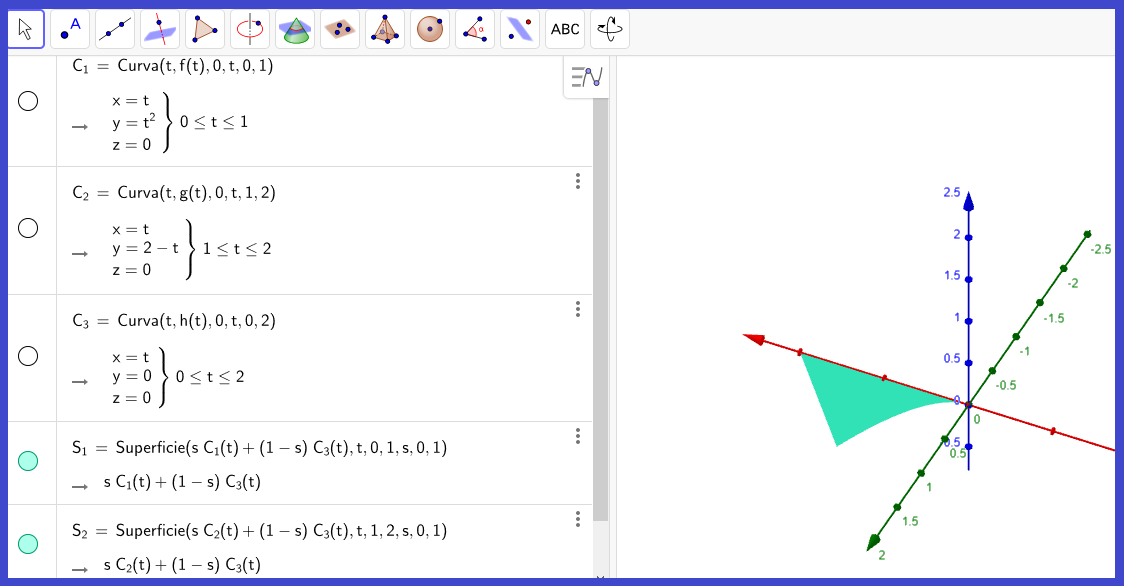Open the three-dot menu for C₂

[578, 181]
